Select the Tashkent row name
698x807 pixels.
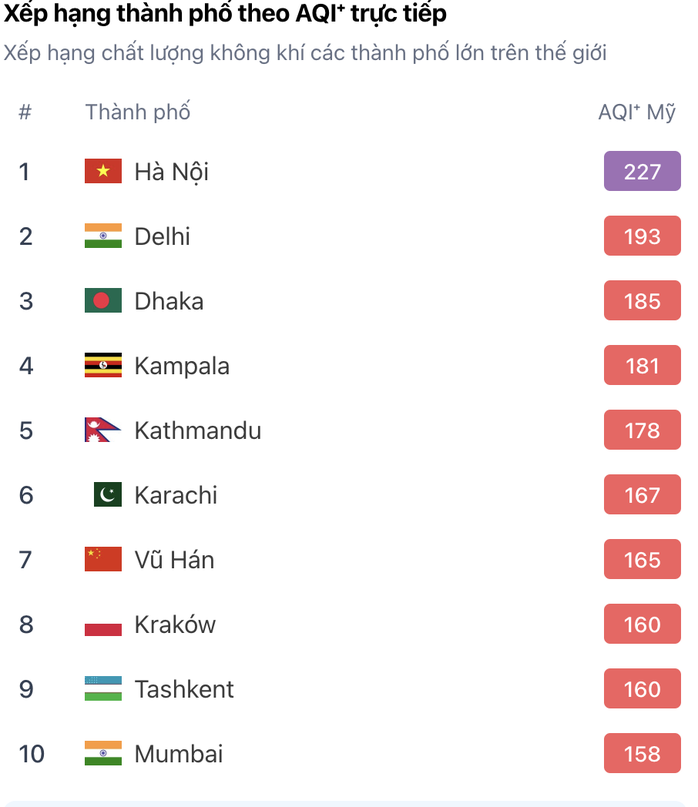184,689
